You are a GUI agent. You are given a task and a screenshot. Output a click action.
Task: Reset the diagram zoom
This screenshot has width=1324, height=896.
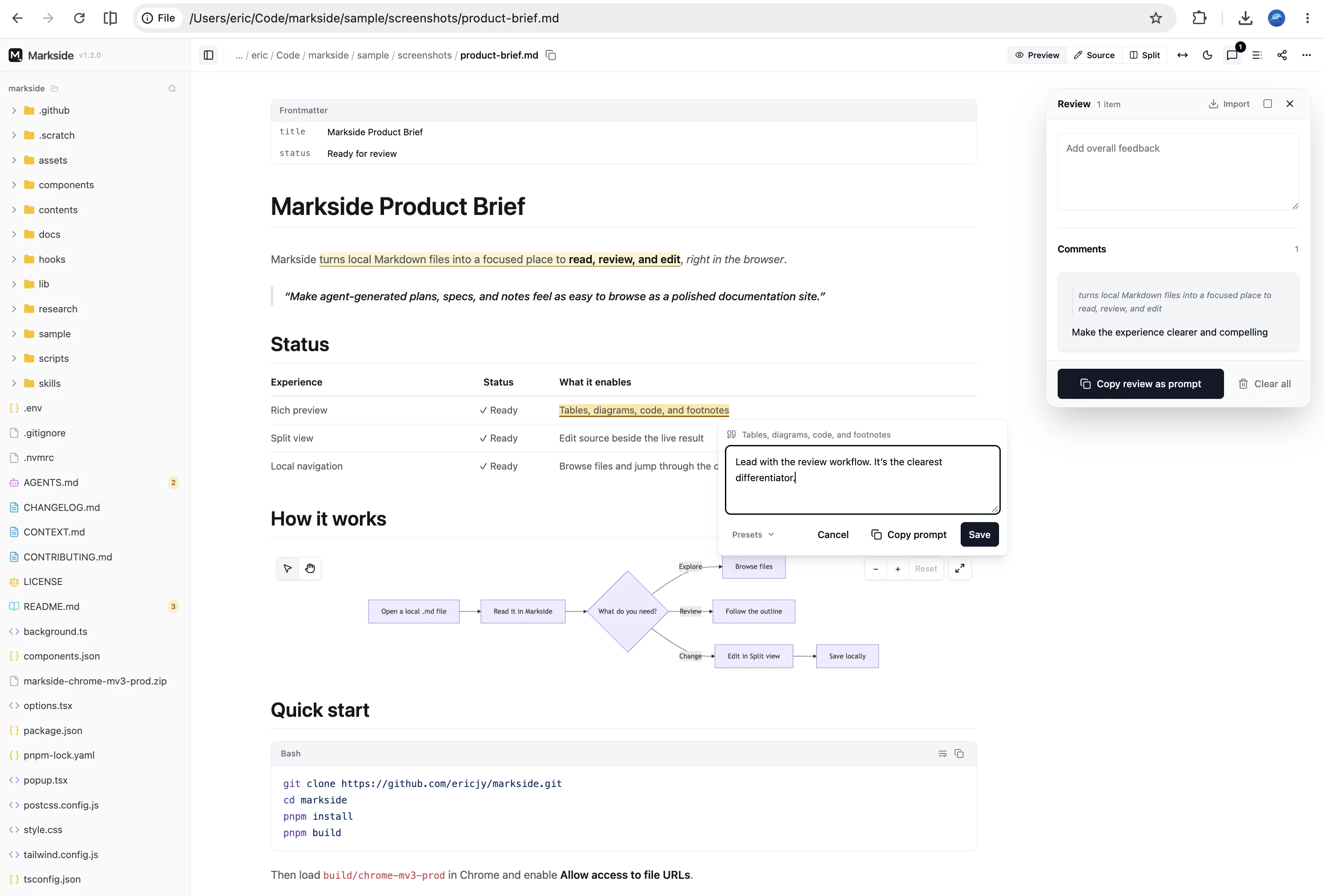click(926, 569)
